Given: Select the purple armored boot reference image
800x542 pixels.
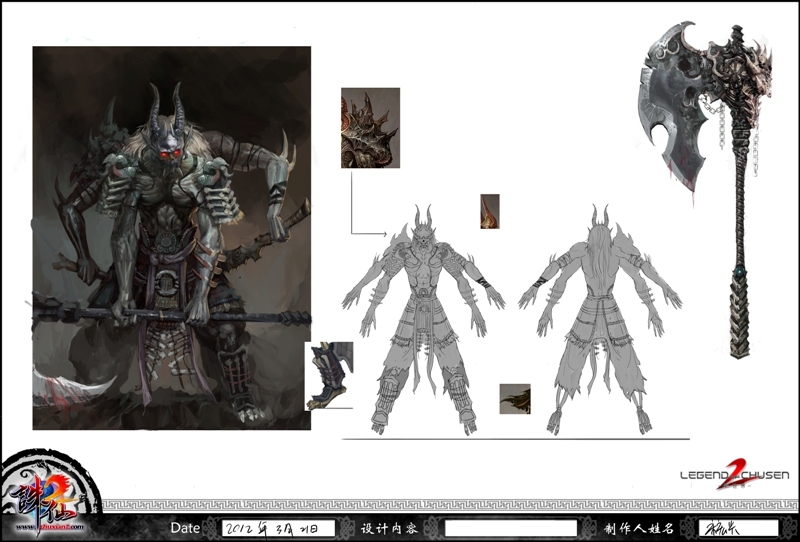Looking at the screenshot, I should tap(329, 375).
